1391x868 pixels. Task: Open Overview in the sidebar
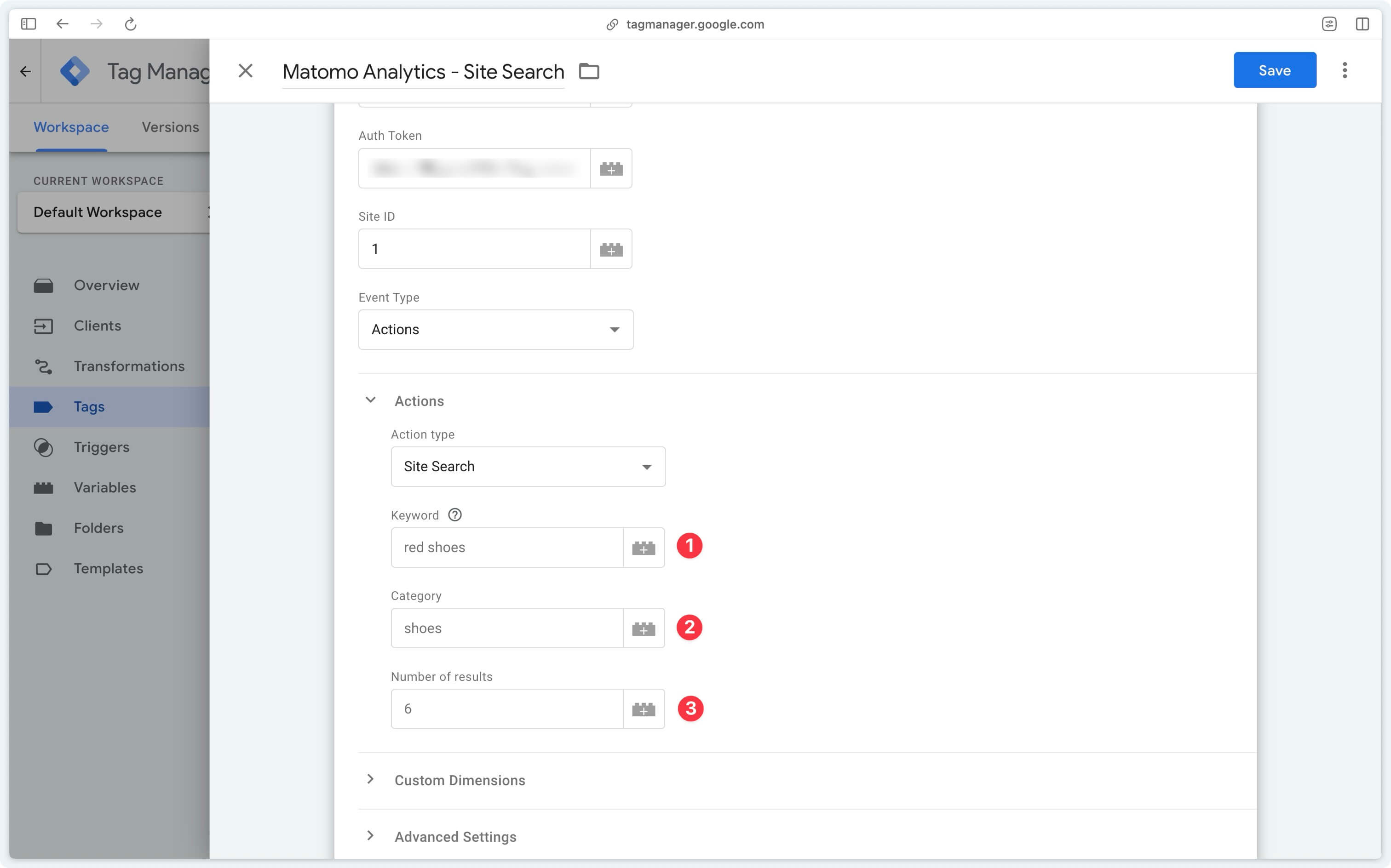(109, 286)
